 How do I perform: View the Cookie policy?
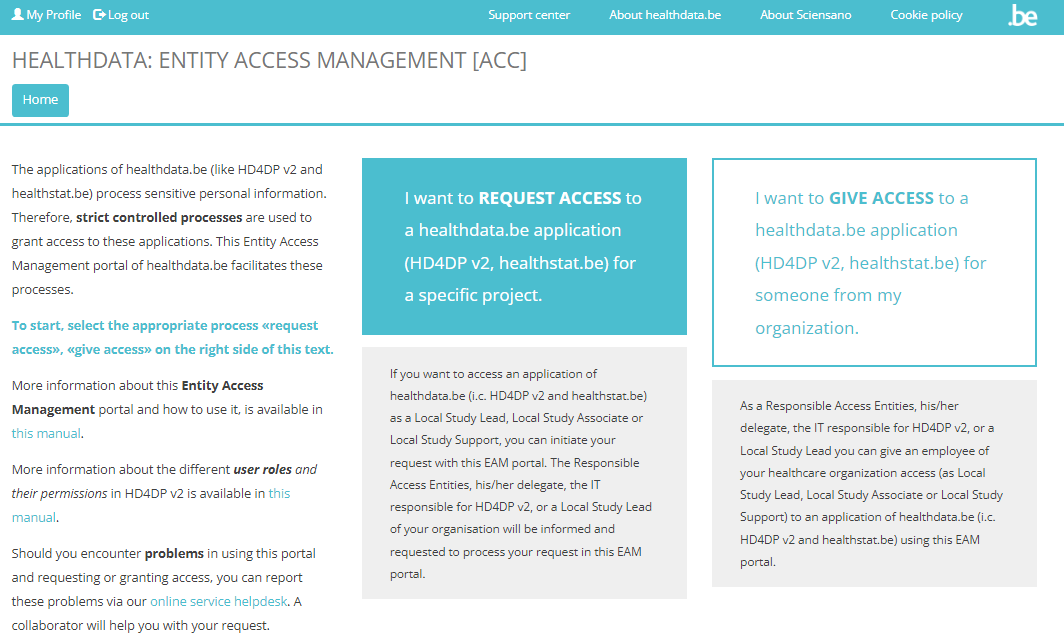(926, 15)
